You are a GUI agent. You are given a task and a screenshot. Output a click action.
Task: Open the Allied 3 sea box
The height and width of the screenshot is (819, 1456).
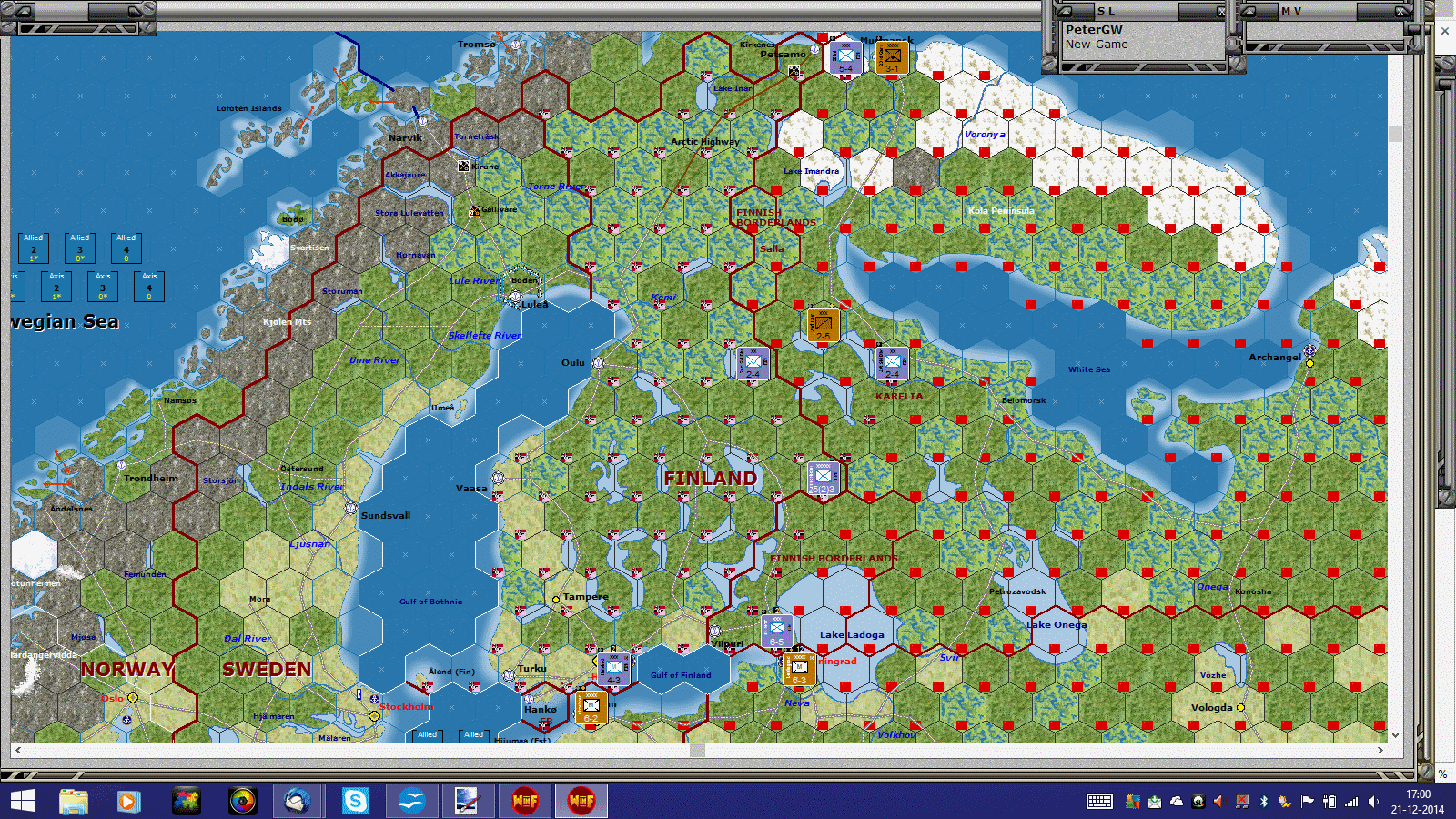point(80,248)
